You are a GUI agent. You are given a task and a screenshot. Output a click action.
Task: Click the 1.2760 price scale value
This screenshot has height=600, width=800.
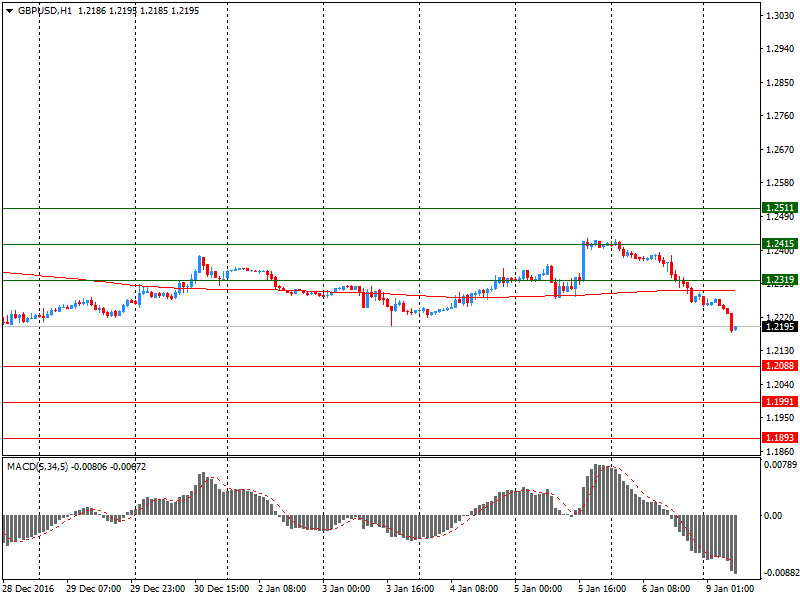pos(780,116)
